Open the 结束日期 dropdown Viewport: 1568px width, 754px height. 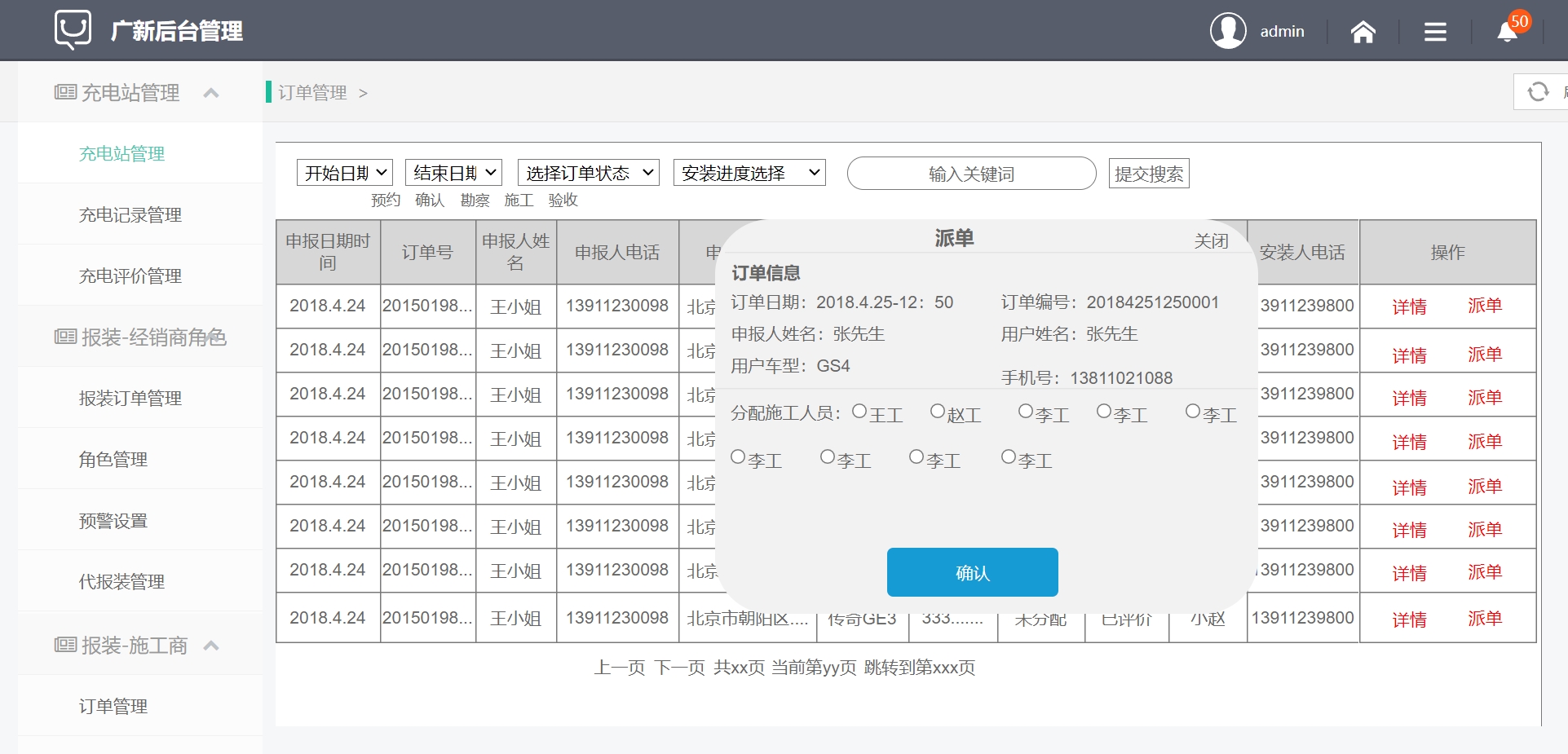[453, 173]
